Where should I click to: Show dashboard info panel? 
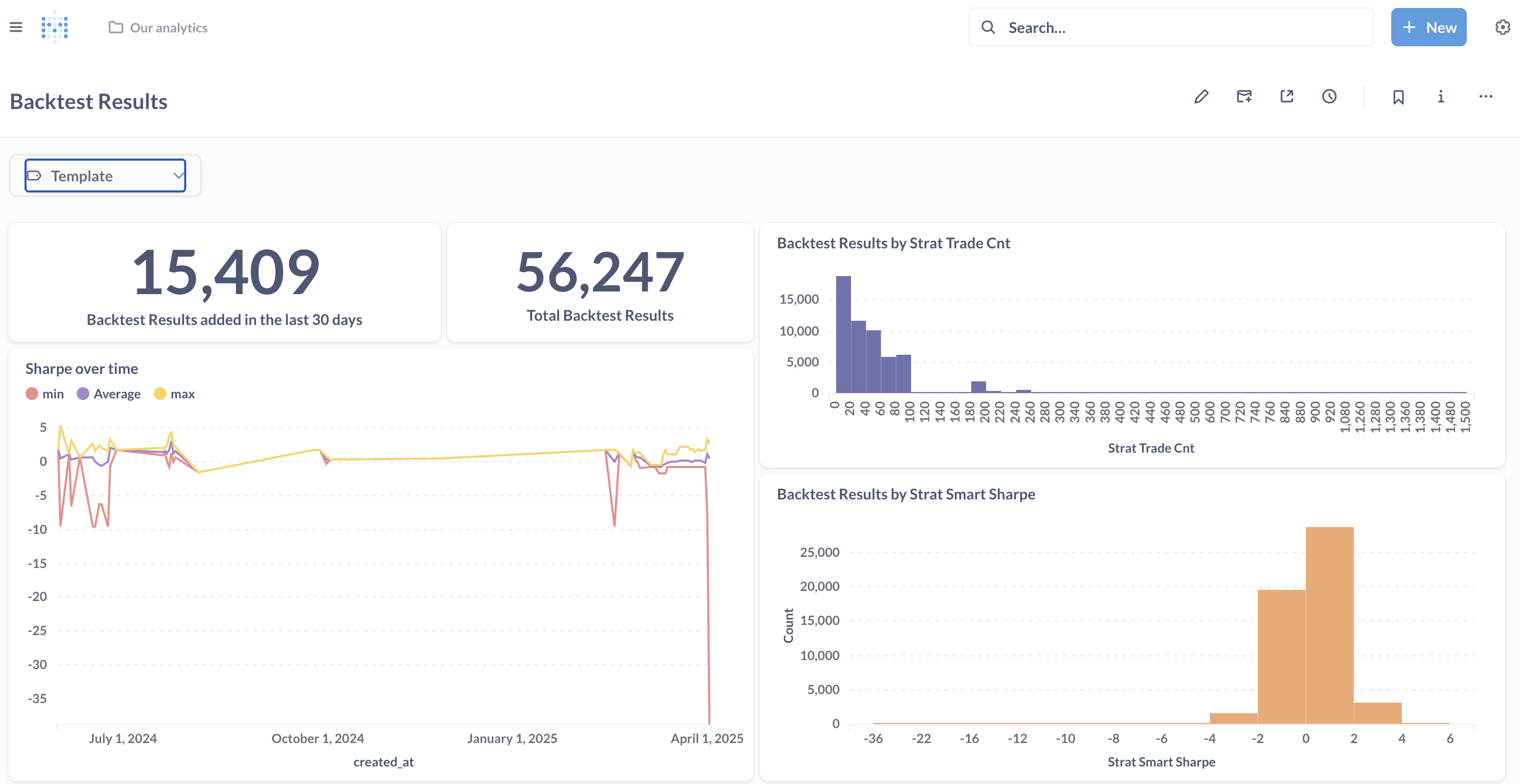(x=1440, y=97)
